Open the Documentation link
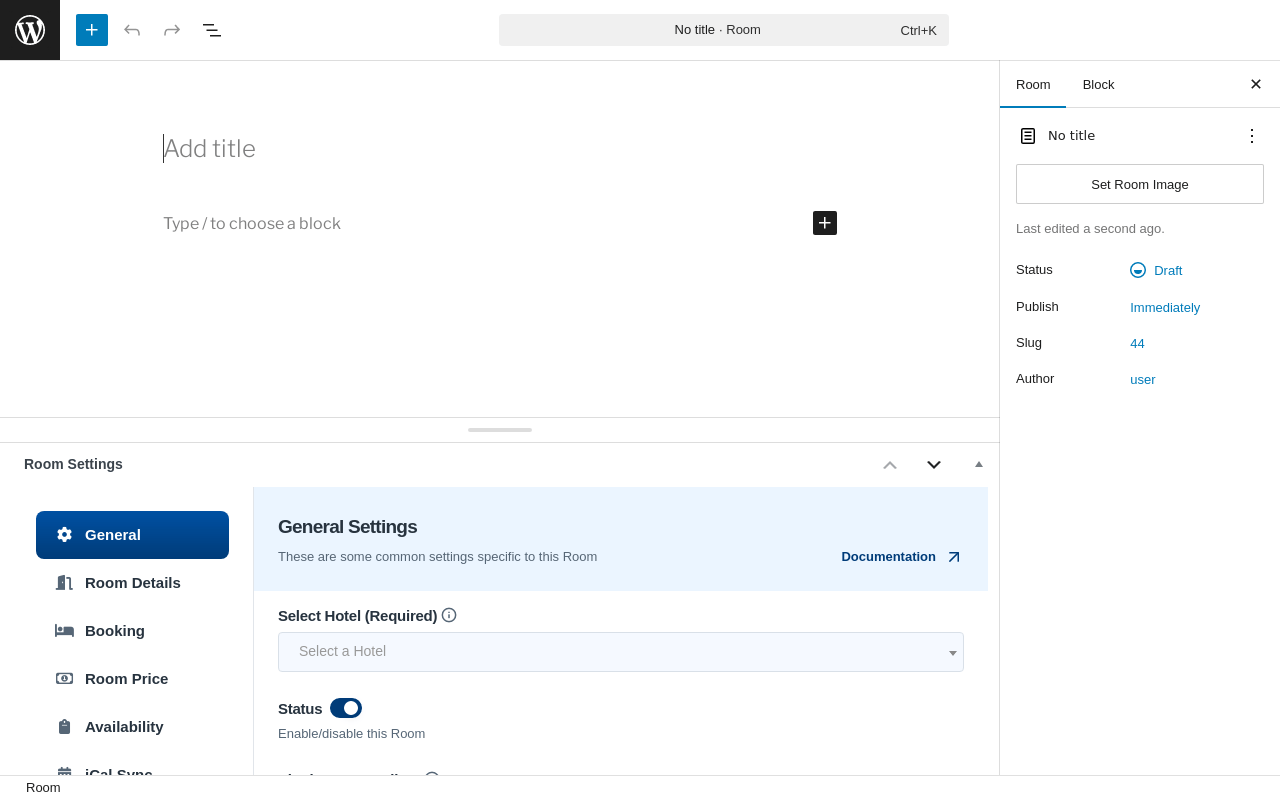 tap(889, 557)
